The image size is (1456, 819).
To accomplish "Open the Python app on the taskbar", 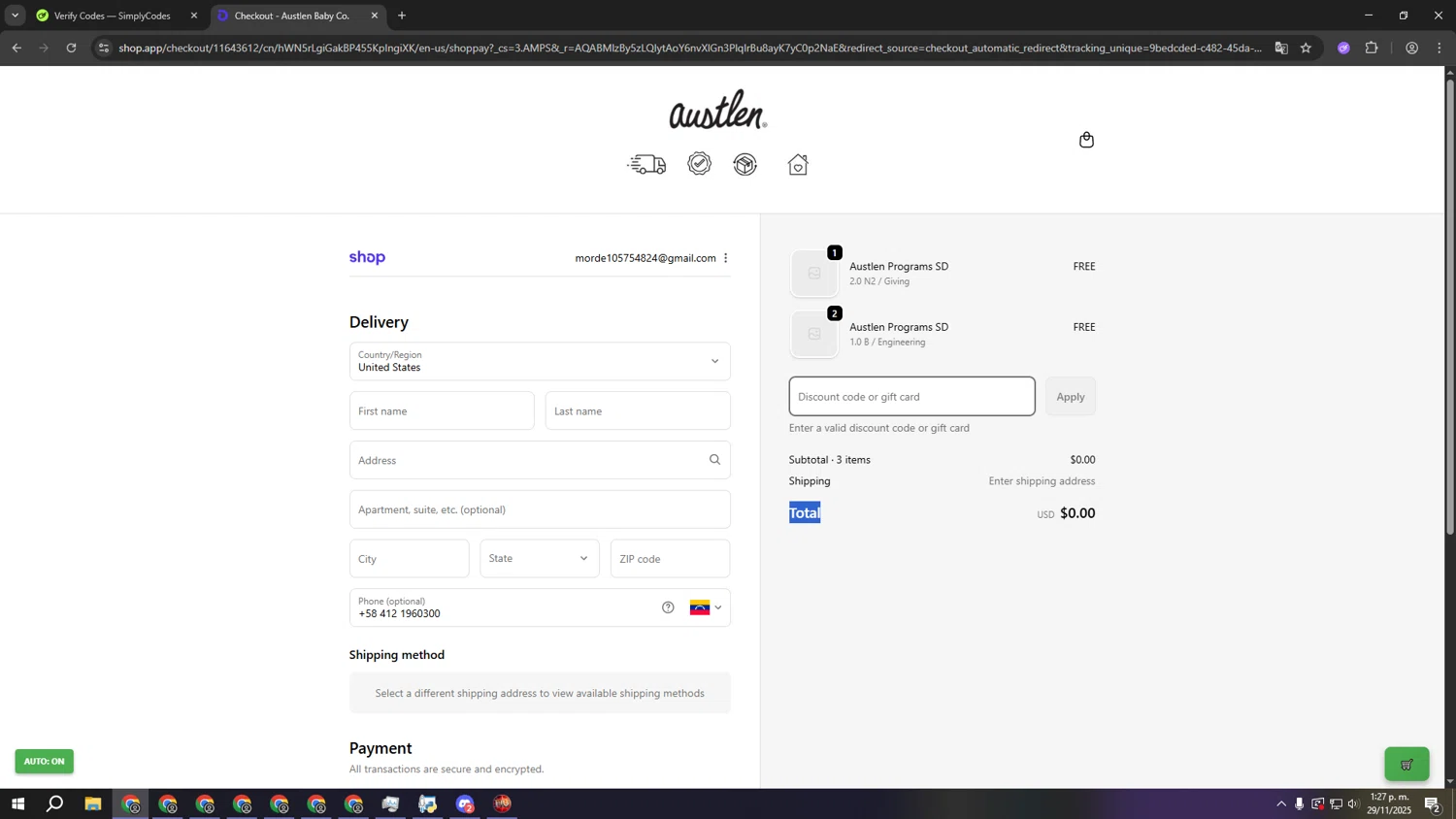I will [x=428, y=803].
